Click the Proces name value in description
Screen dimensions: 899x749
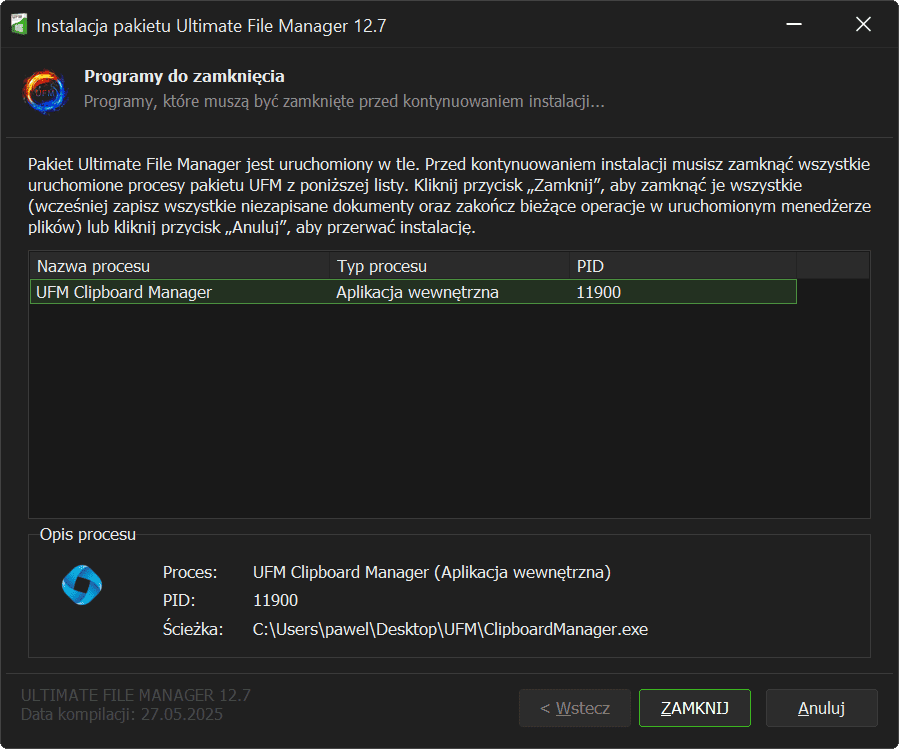click(x=431, y=572)
